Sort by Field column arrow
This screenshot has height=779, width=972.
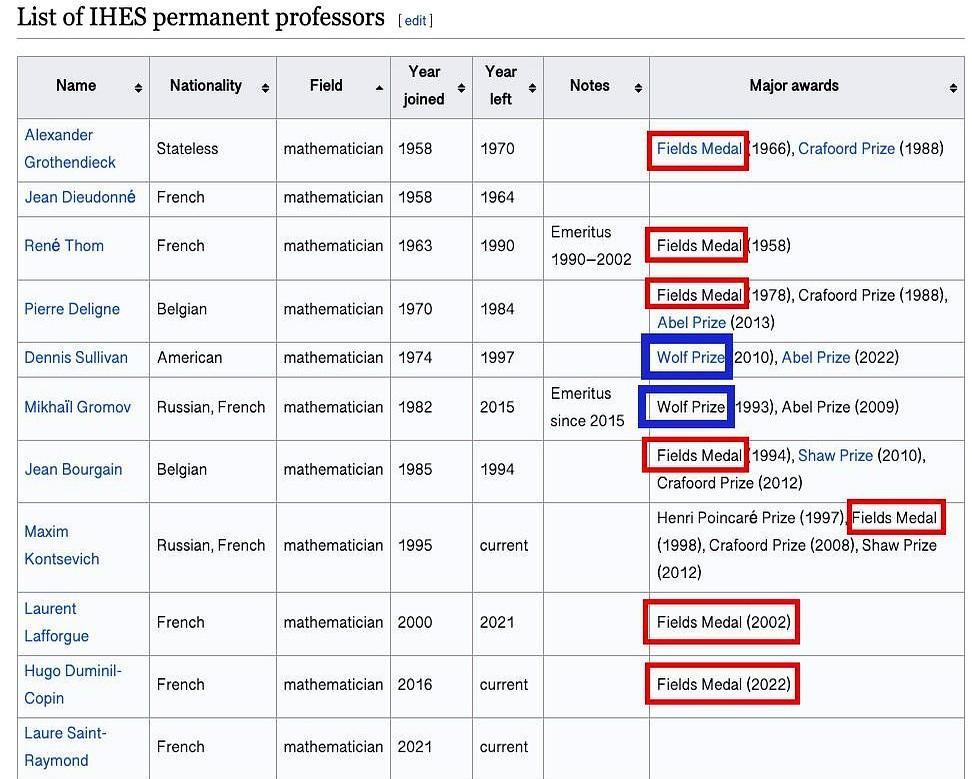tap(379, 88)
